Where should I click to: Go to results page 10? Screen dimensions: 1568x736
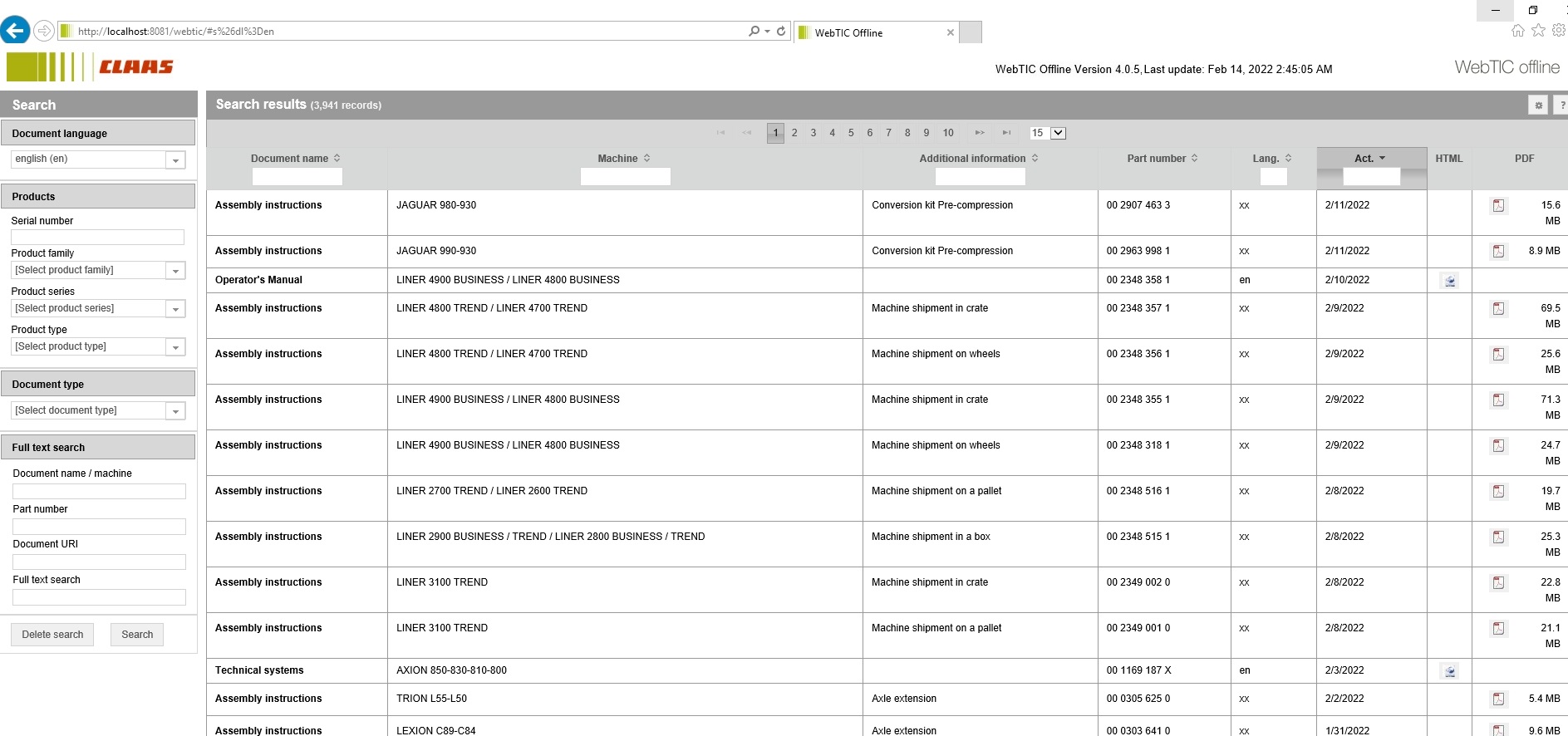click(948, 133)
